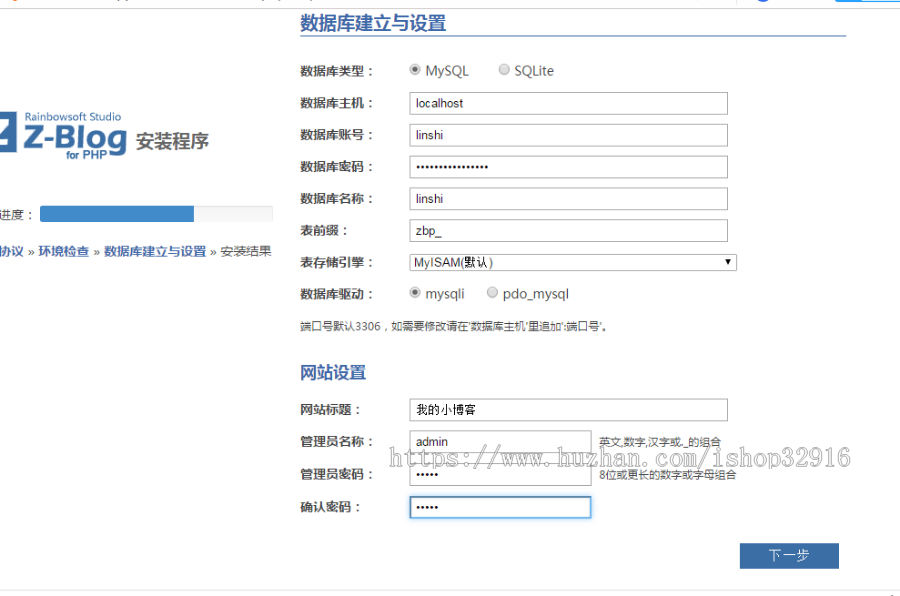Click the 协议 breadcrumb link
The width and height of the screenshot is (900, 596).
pos(10,250)
